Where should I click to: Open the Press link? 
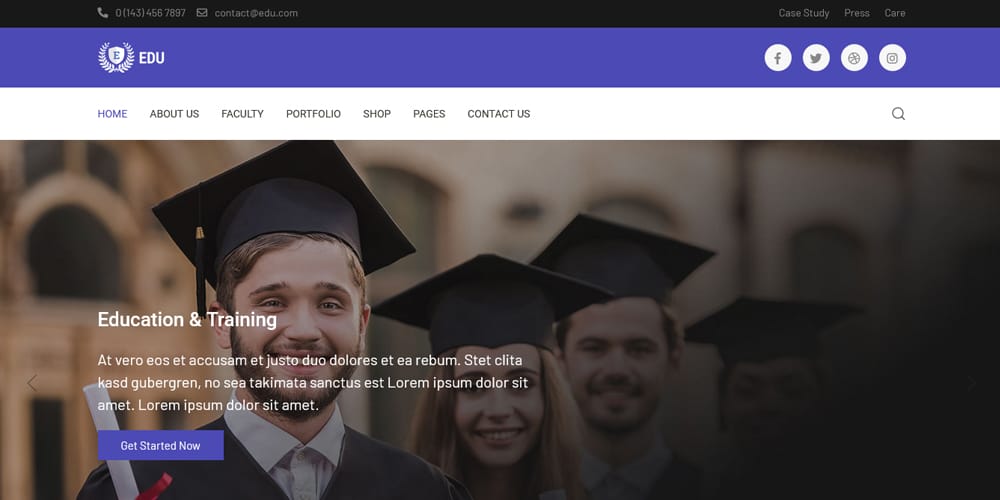(x=857, y=13)
